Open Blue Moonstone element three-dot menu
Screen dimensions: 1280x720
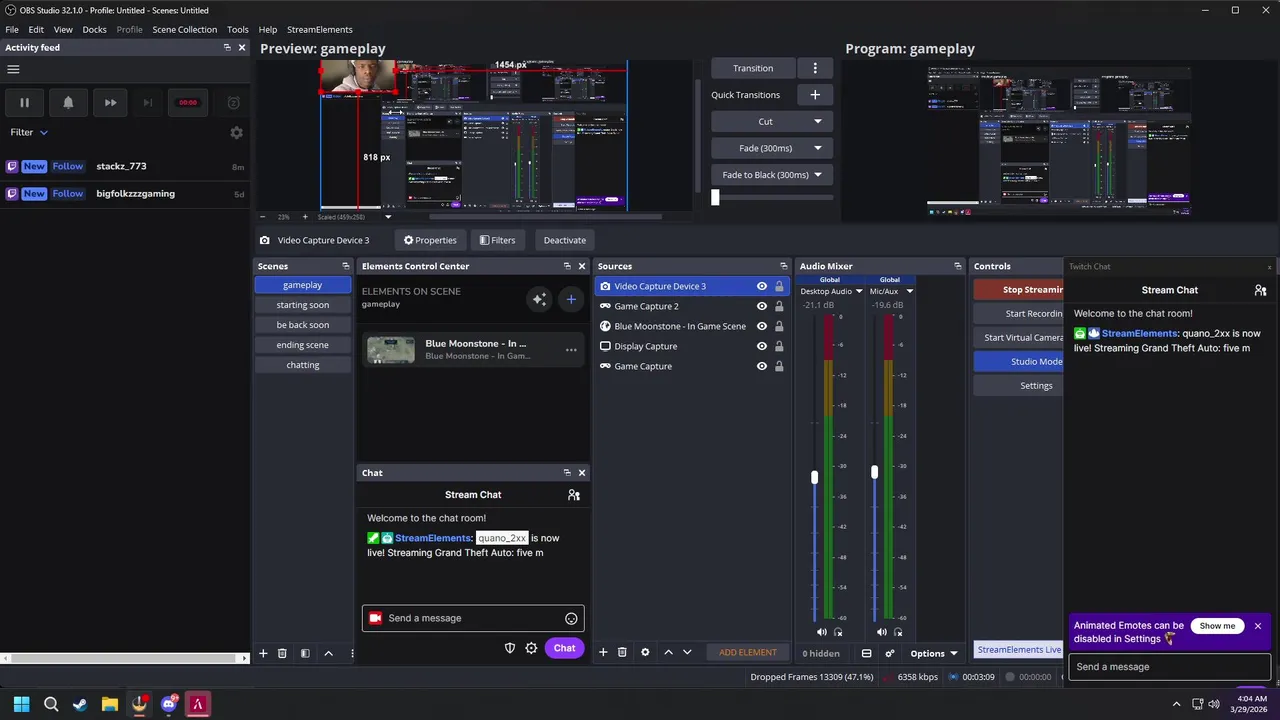click(x=571, y=350)
